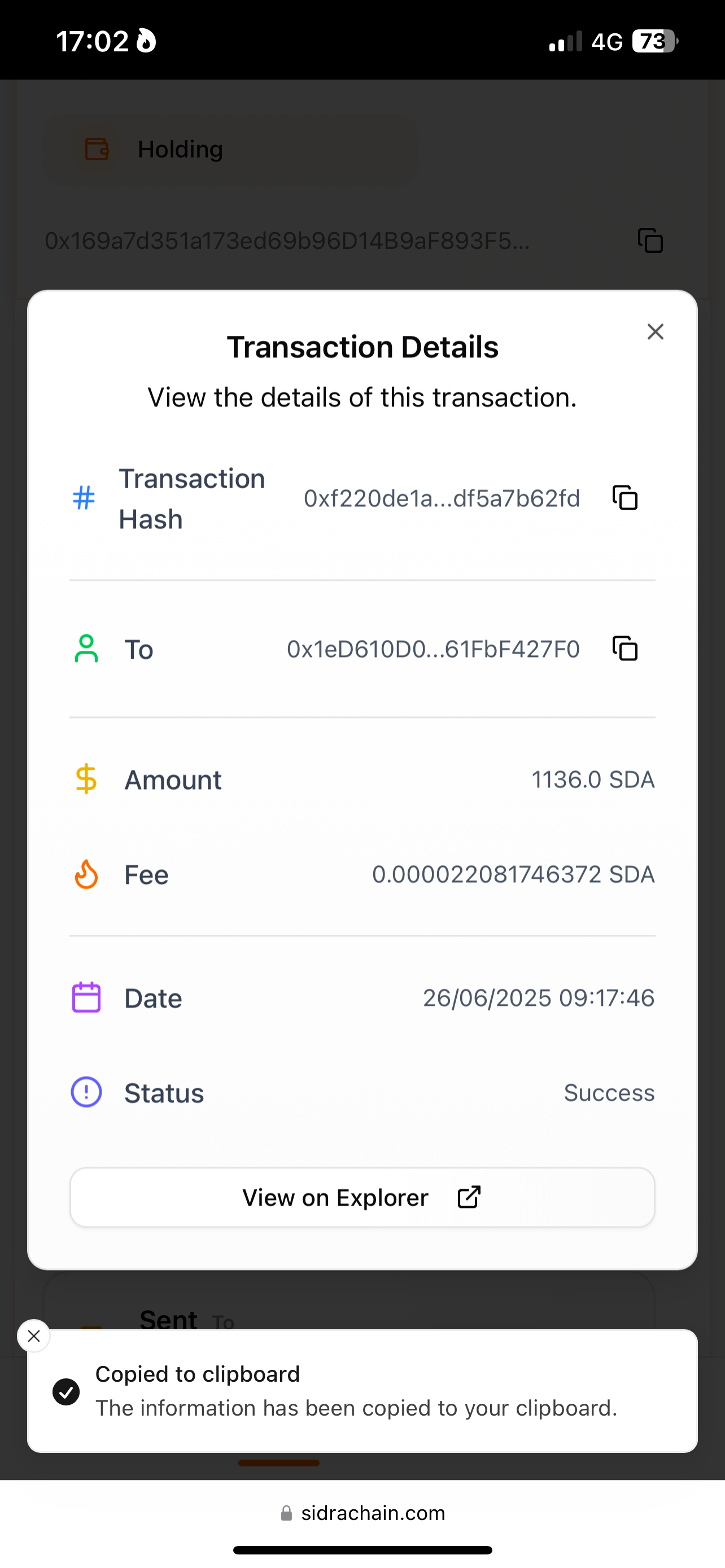Close the Transaction Details dialog
The image size is (725, 1568).
[x=655, y=332]
